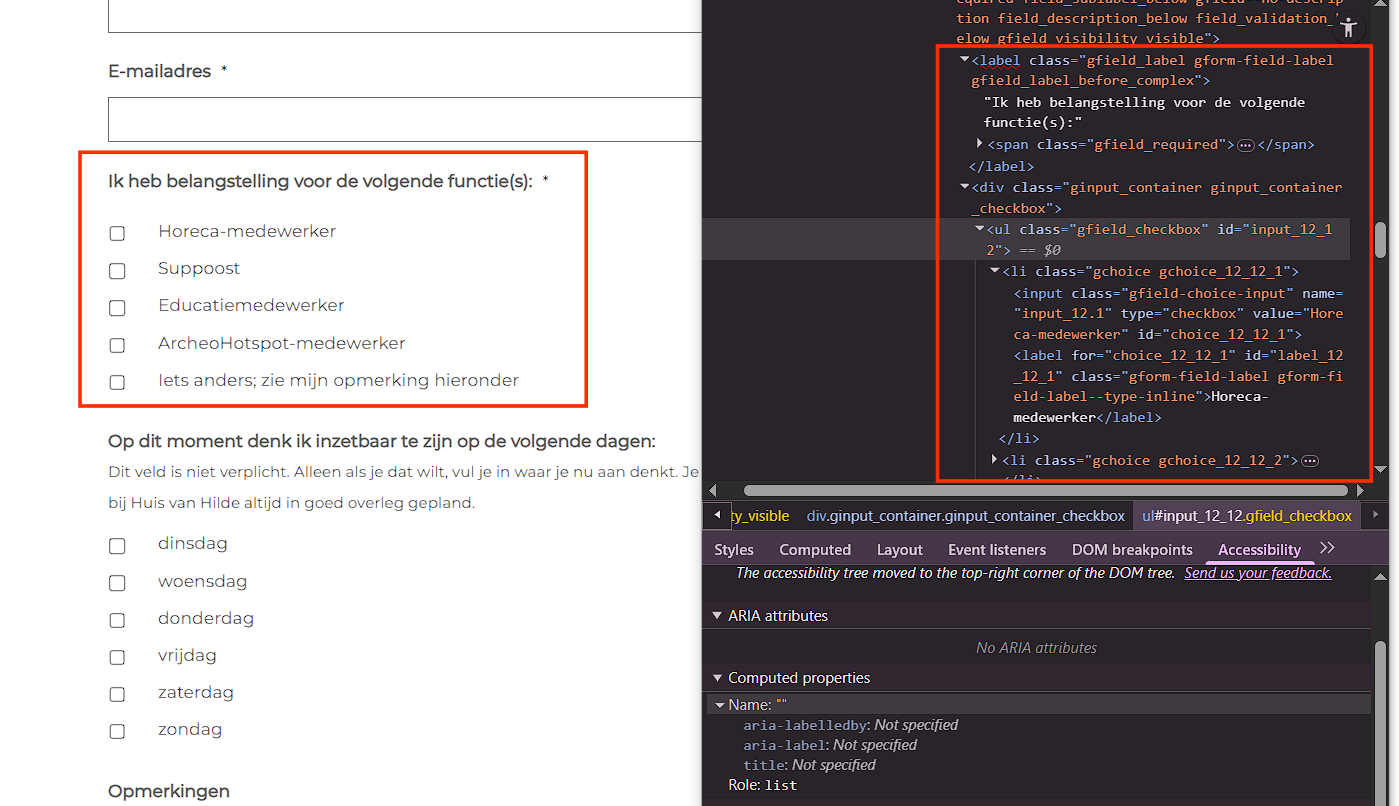
Task: Click the breadcrumb scroll-right arrow
Action: point(1377,515)
